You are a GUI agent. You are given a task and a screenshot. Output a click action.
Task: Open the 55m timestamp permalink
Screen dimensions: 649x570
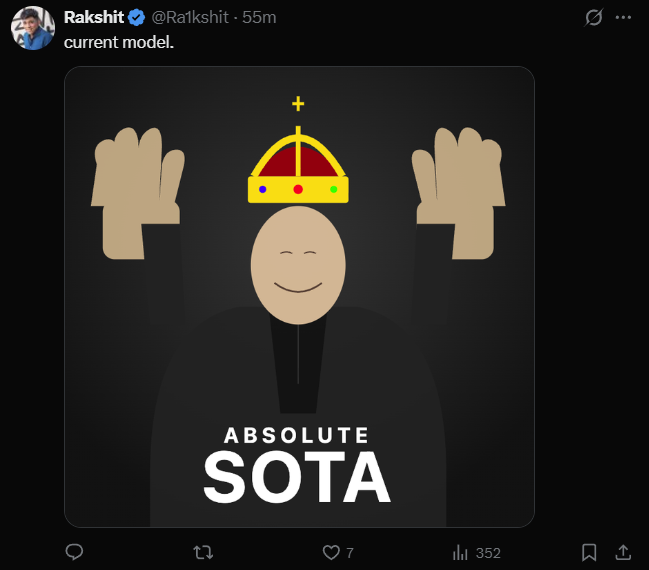259,18
